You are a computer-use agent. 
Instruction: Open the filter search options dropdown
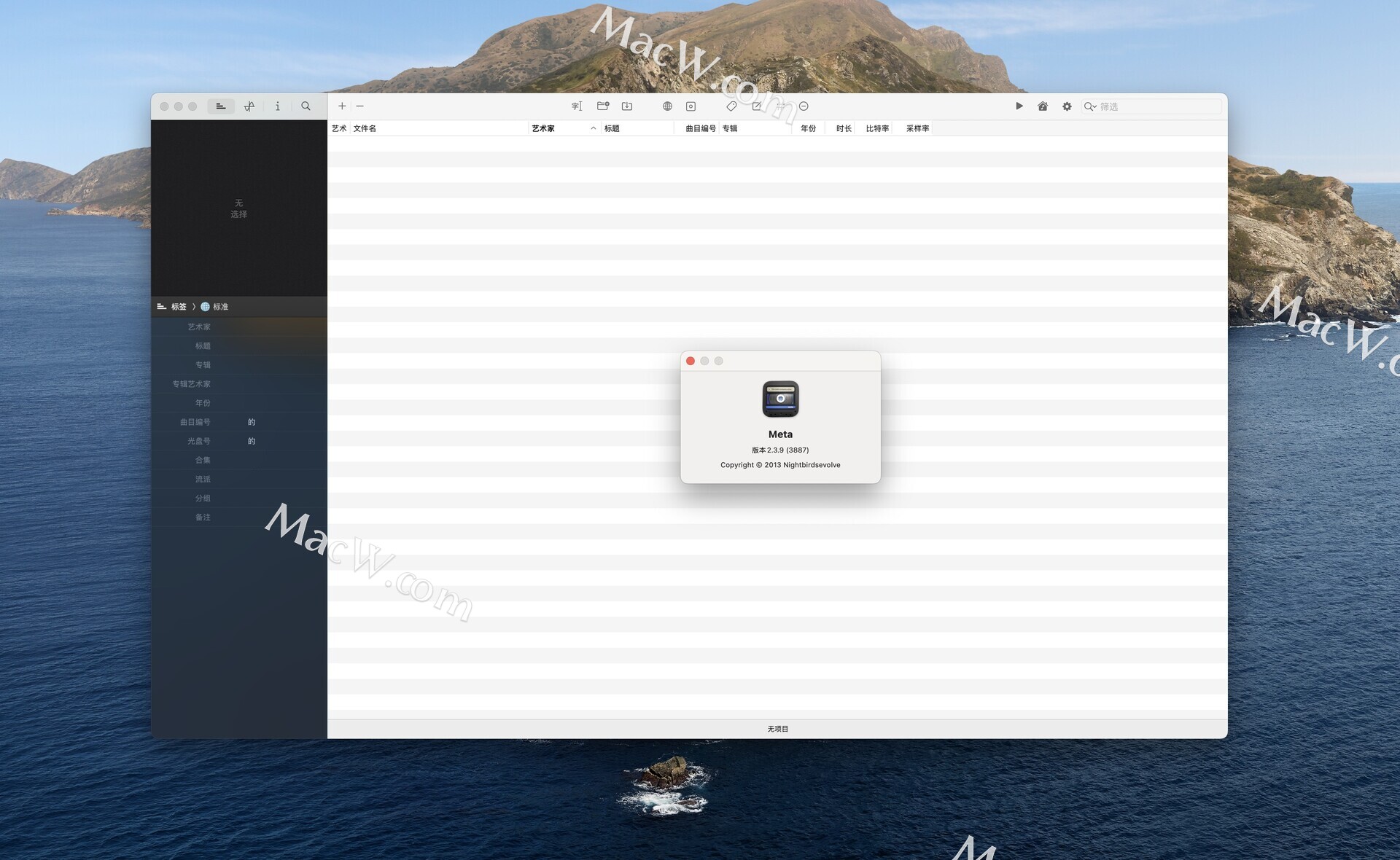1090,107
